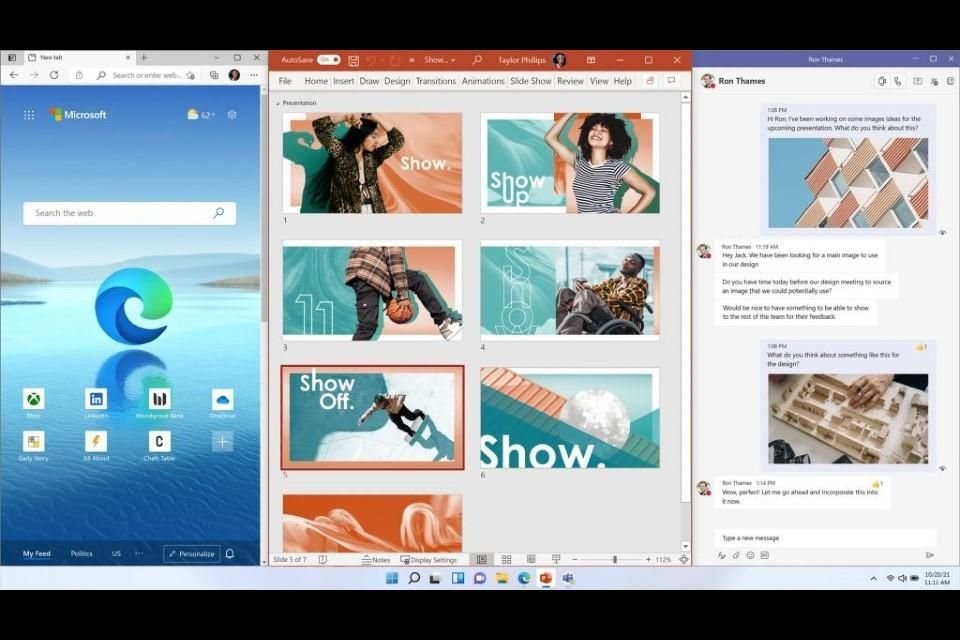Select Normal view in PowerPoint status bar
This screenshot has height=640, width=960.
coord(483,559)
